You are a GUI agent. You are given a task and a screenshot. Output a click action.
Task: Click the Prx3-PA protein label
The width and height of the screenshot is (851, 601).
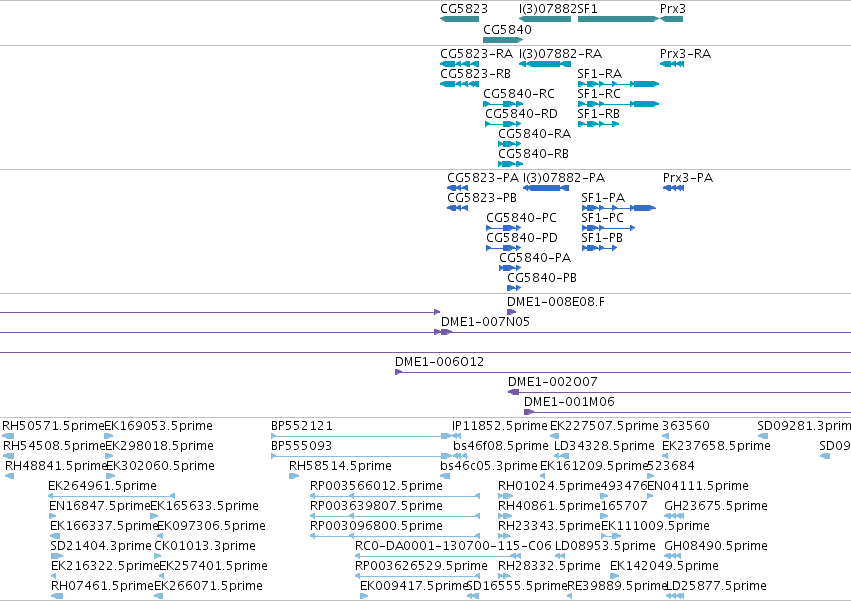point(688,178)
